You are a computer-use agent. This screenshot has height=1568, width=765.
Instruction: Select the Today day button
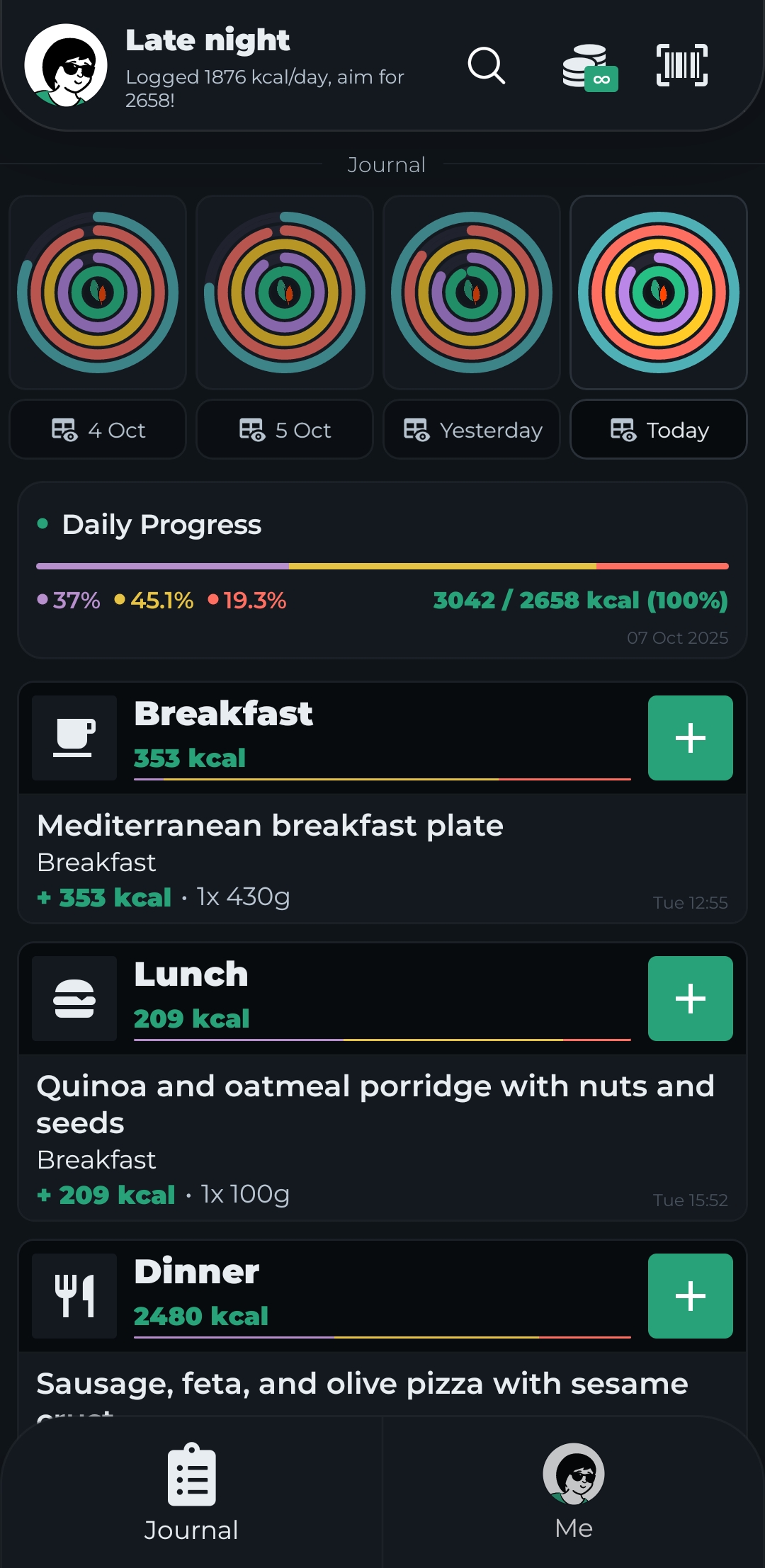(x=659, y=430)
